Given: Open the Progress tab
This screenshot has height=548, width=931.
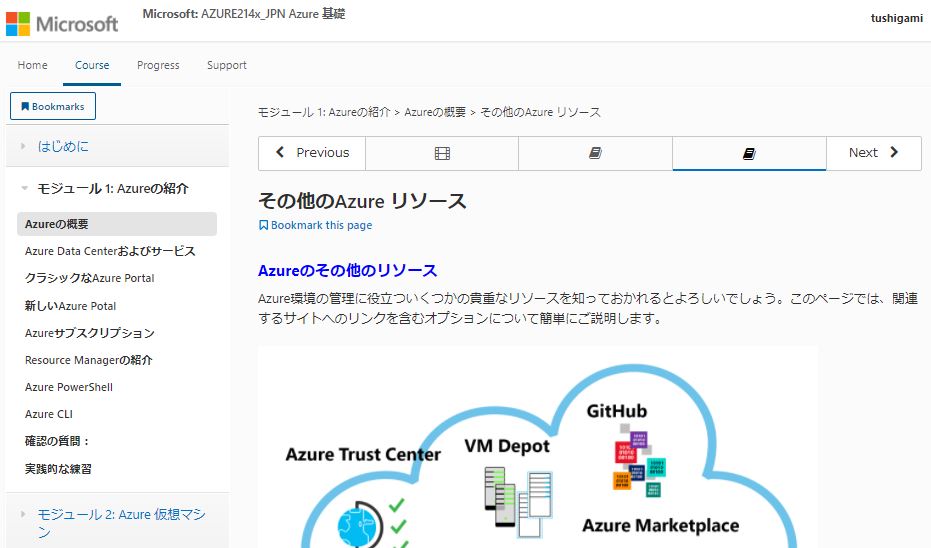Looking at the screenshot, I should 158,65.
